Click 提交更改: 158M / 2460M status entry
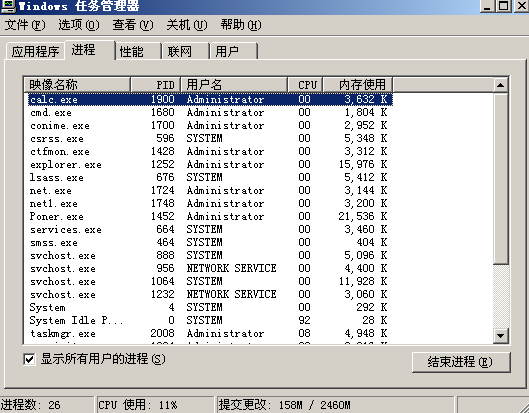The width and height of the screenshot is (529, 413). 335,405
